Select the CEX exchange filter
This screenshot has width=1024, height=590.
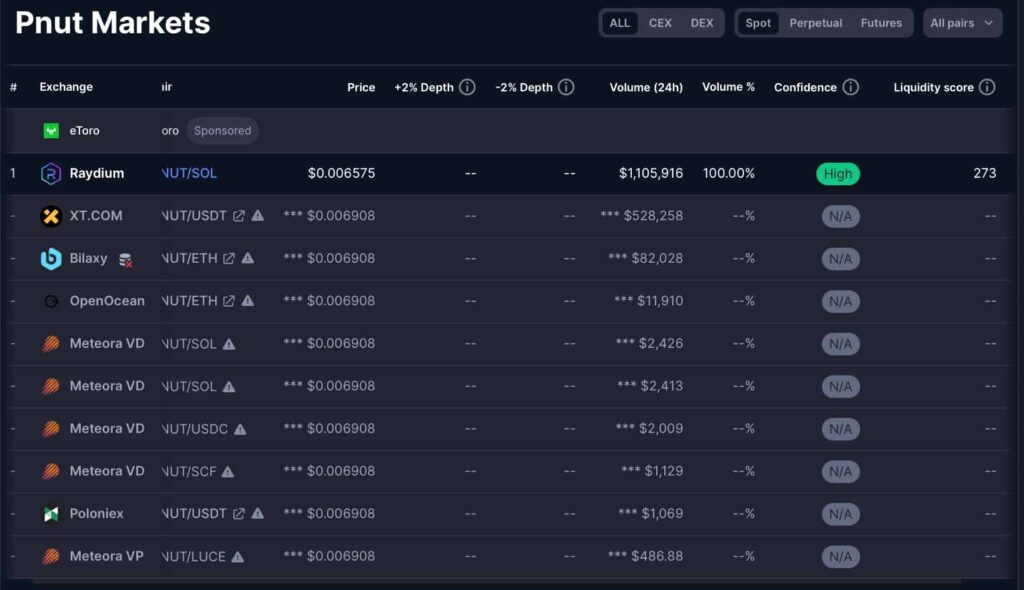tap(660, 23)
